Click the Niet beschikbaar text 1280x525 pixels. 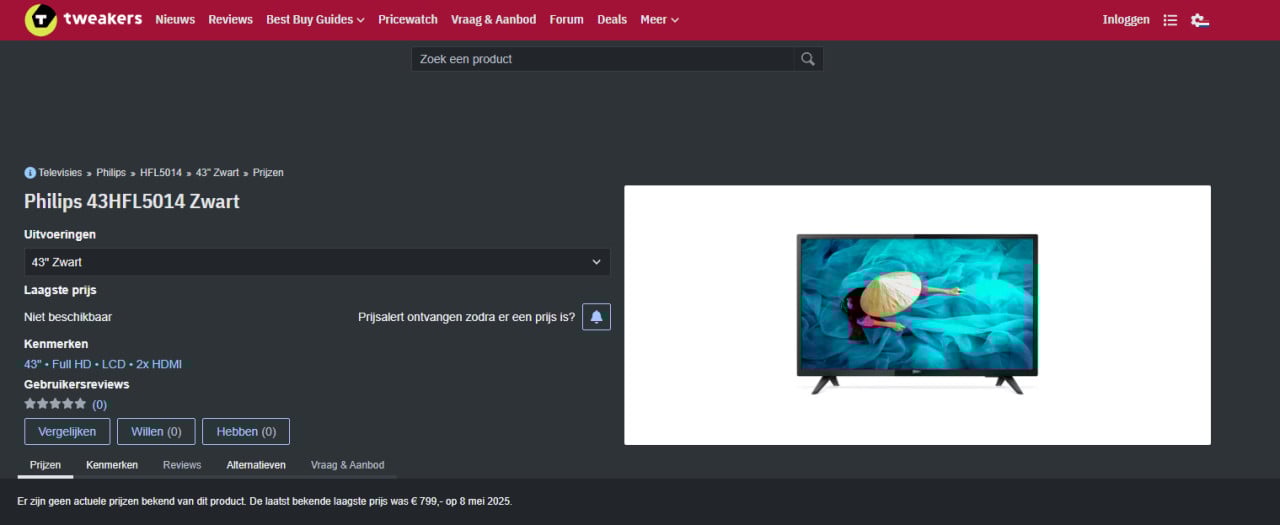(x=68, y=317)
